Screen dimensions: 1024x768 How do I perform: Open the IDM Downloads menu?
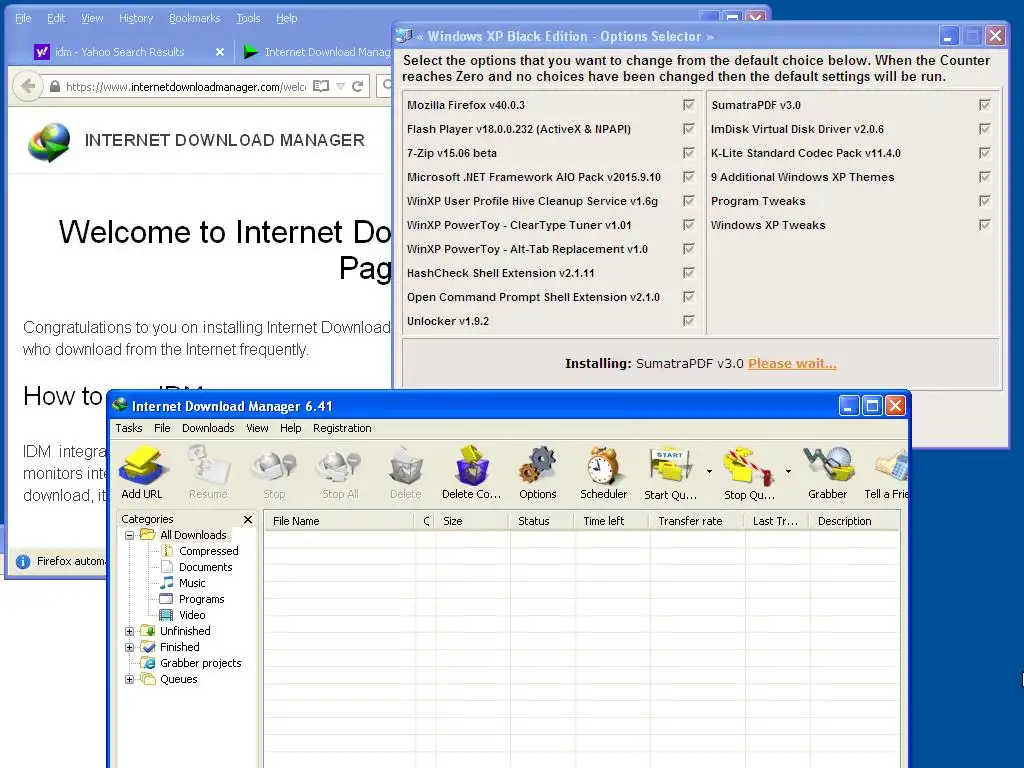[x=208, y=428]
